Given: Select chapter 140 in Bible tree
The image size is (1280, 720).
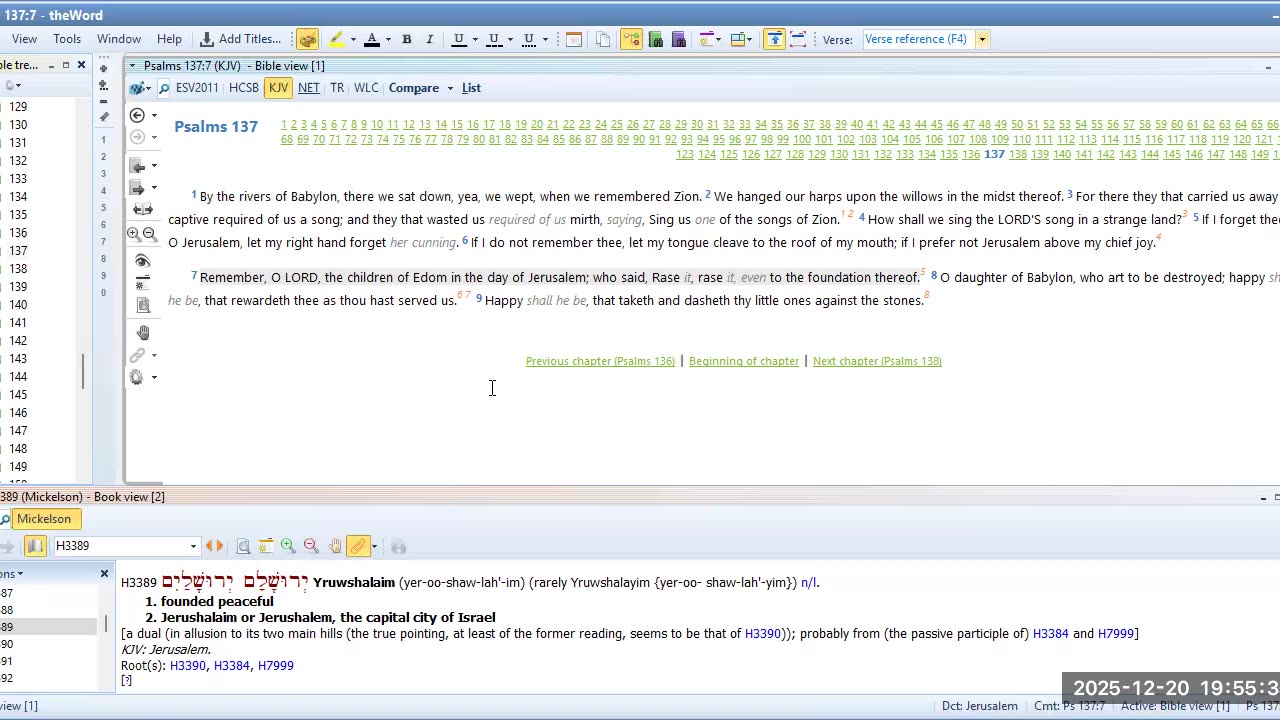Looking at the screenshot, I should point(18,304).
